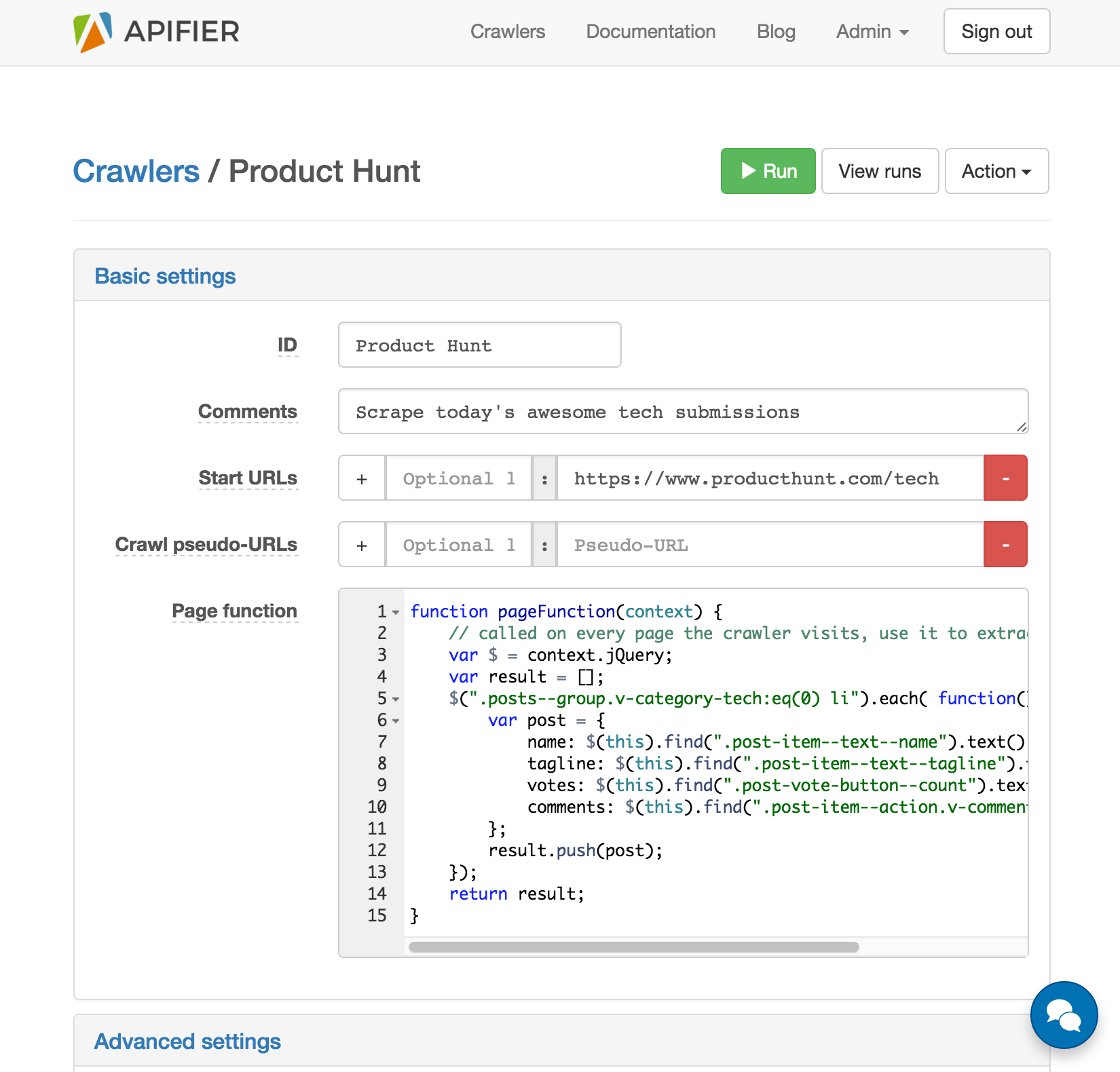Click the ID field label

(x=287, y=345)
